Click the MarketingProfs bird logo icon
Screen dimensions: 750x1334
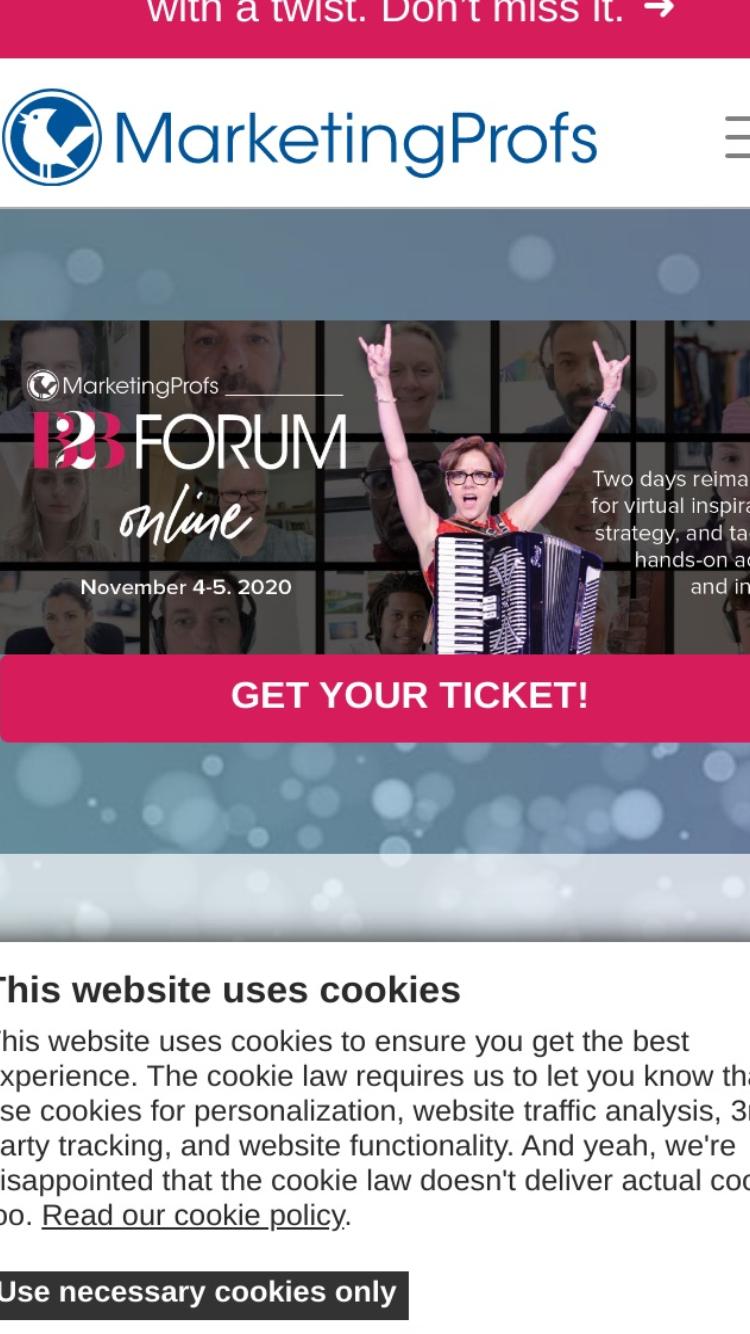click(52, 137)
